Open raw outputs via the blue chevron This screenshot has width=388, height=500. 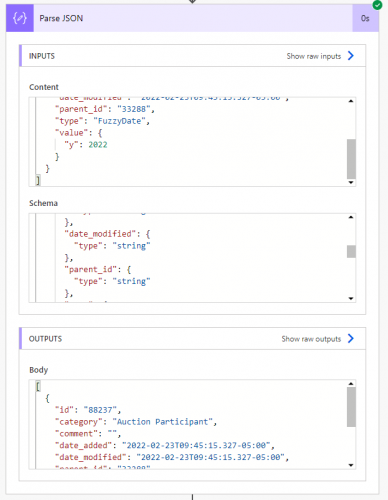(x=351, y=339)
